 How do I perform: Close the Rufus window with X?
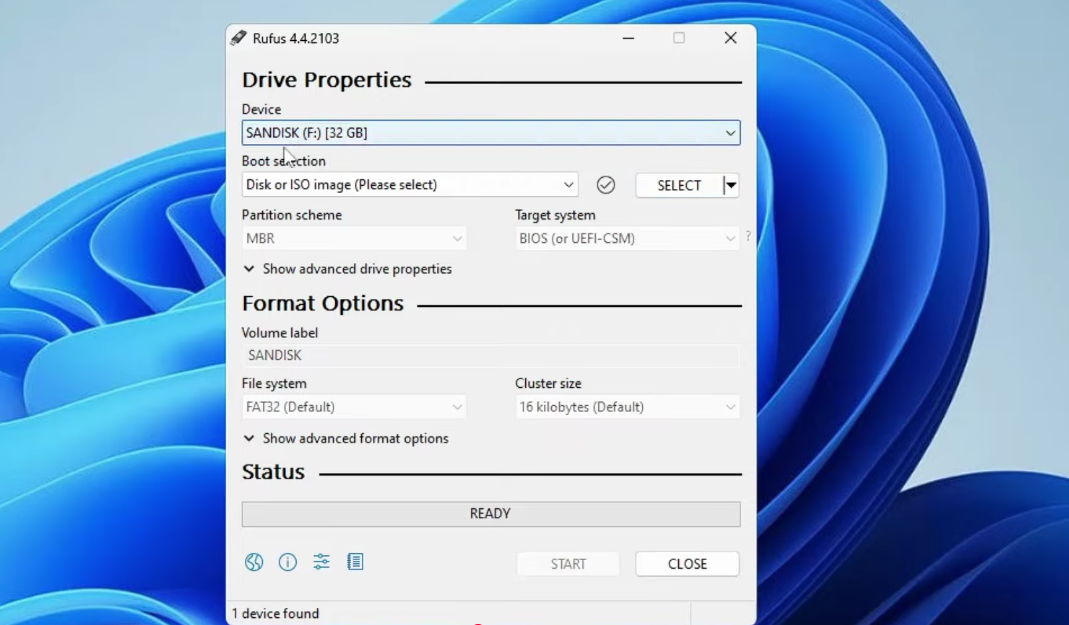tap(730, 38)
